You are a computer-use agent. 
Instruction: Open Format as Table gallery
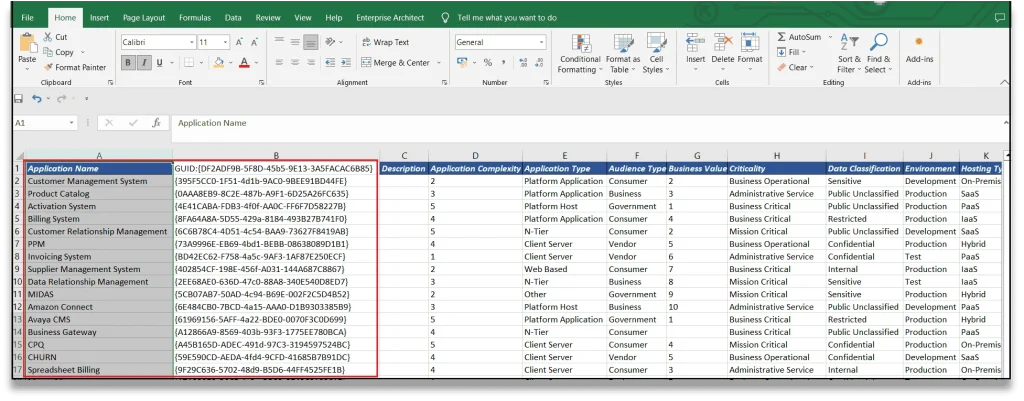623,54
